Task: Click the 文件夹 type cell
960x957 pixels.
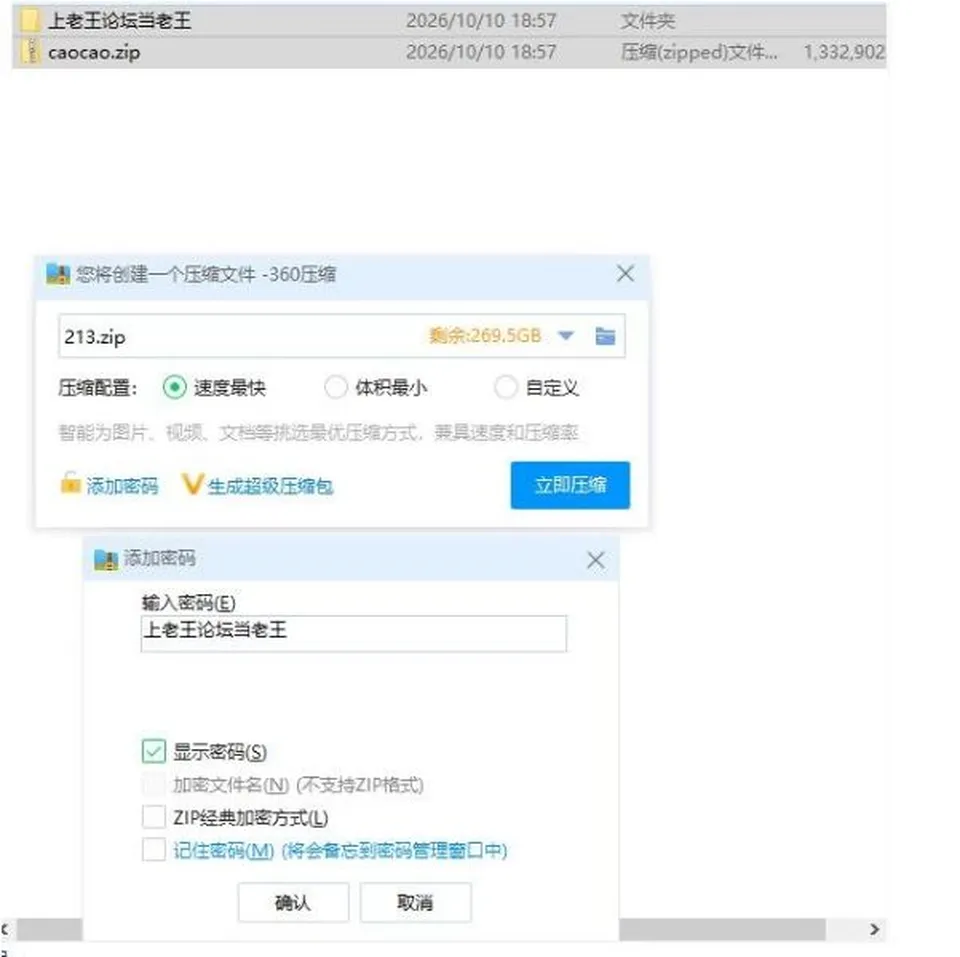Action: tap(648, 21)
